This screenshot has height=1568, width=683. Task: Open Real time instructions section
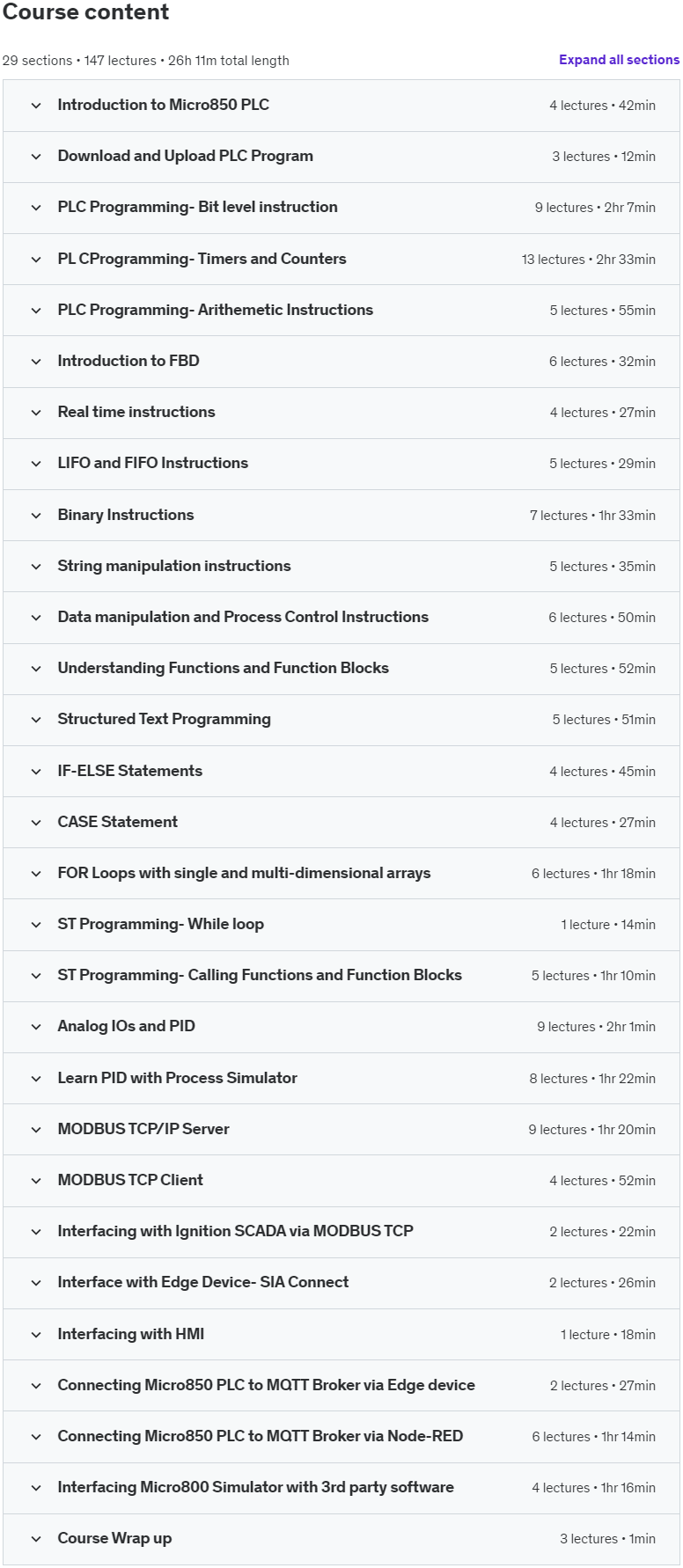tap(136, 412)
